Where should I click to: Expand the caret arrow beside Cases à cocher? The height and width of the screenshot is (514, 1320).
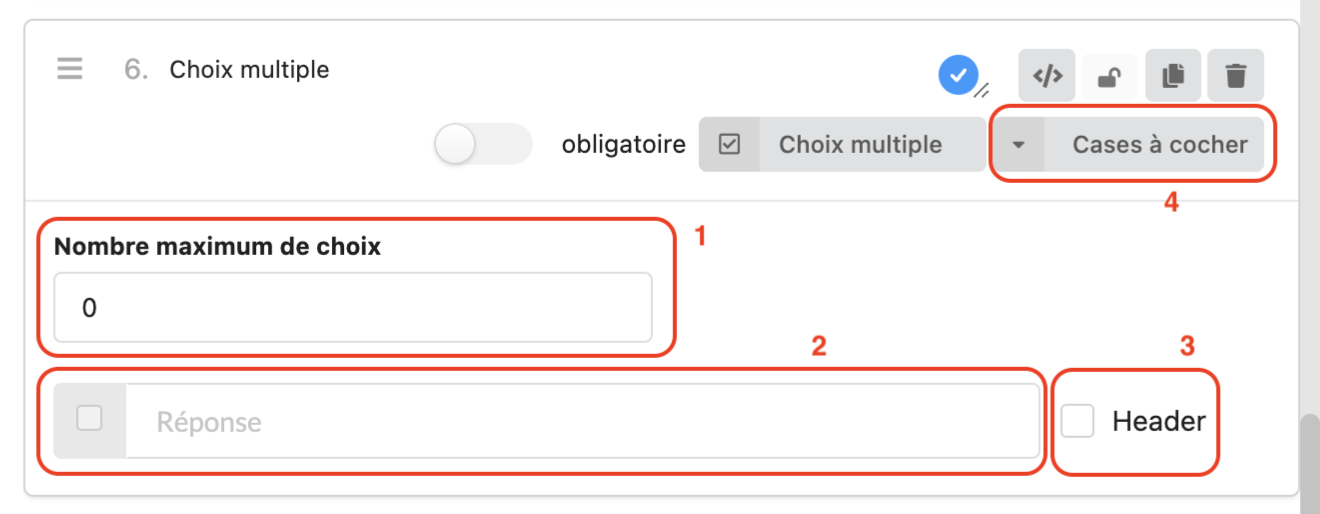point(1018,145)
